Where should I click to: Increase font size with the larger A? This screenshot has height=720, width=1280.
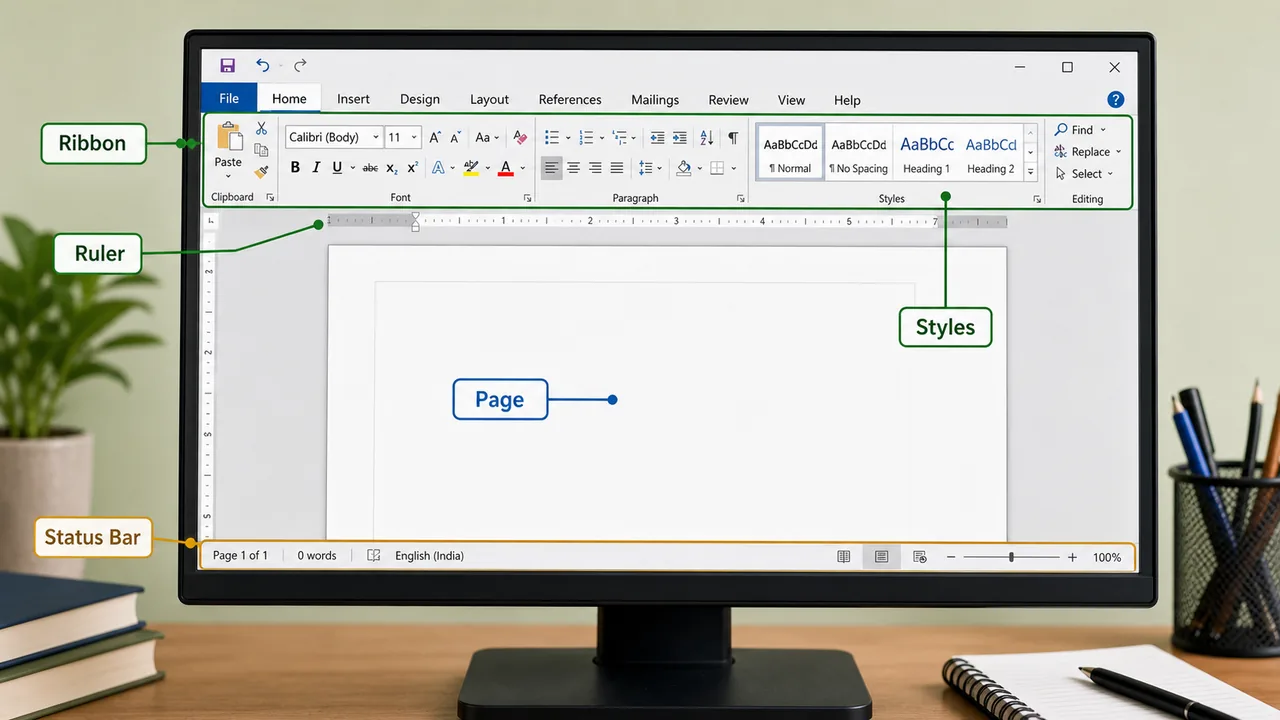point(435,138)
